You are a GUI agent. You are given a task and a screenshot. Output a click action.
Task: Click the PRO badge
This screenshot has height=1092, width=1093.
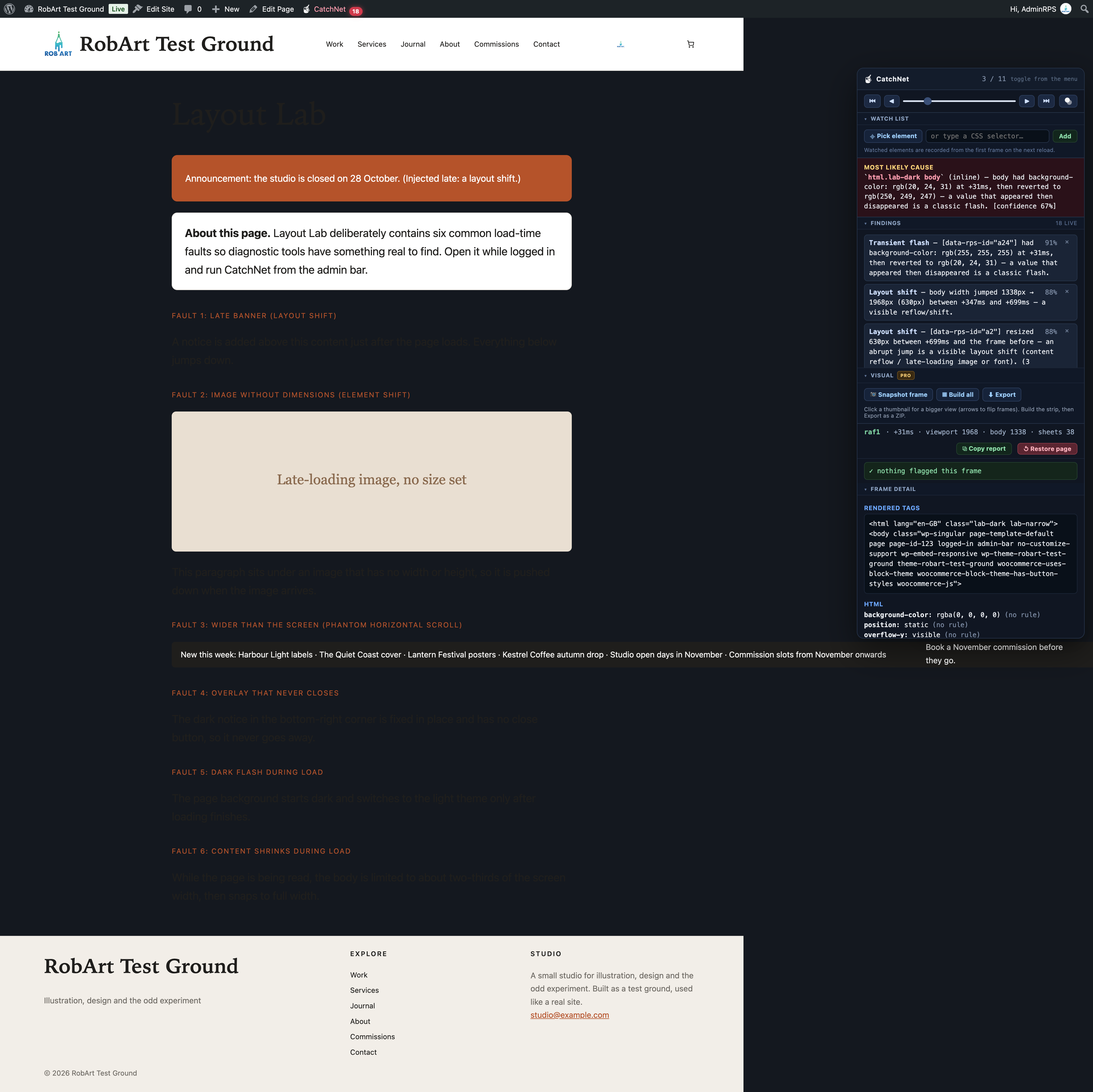coord(906,376)
